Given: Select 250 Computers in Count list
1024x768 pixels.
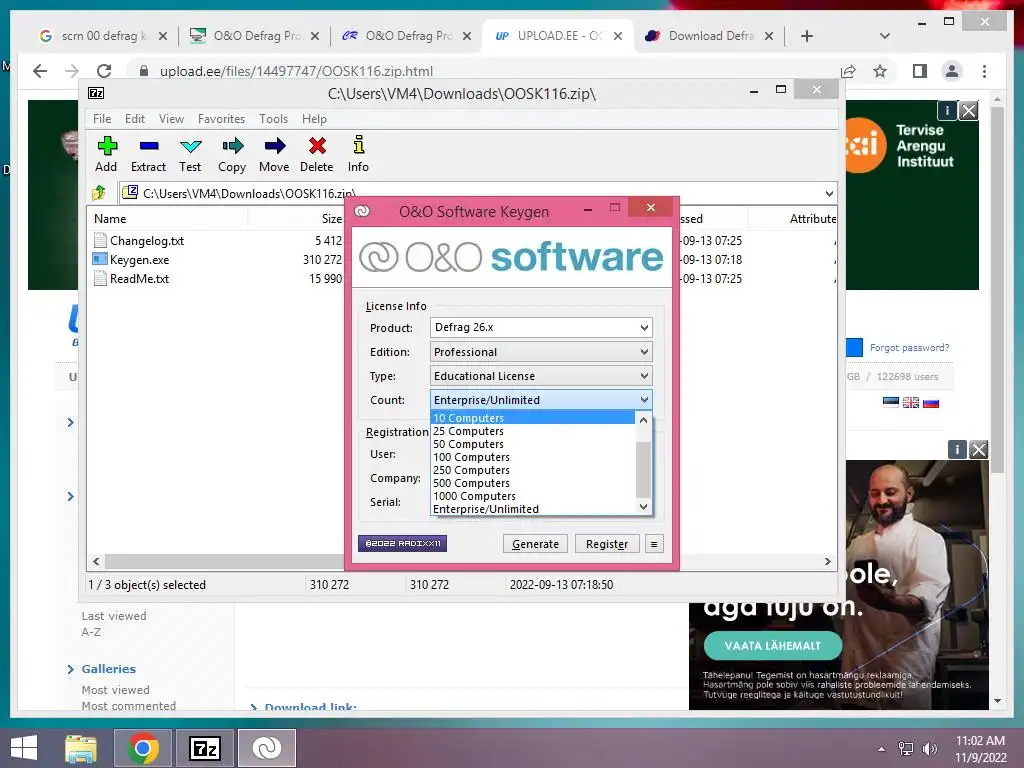Looking at the screenshot, I should click(x=532, y=470).
